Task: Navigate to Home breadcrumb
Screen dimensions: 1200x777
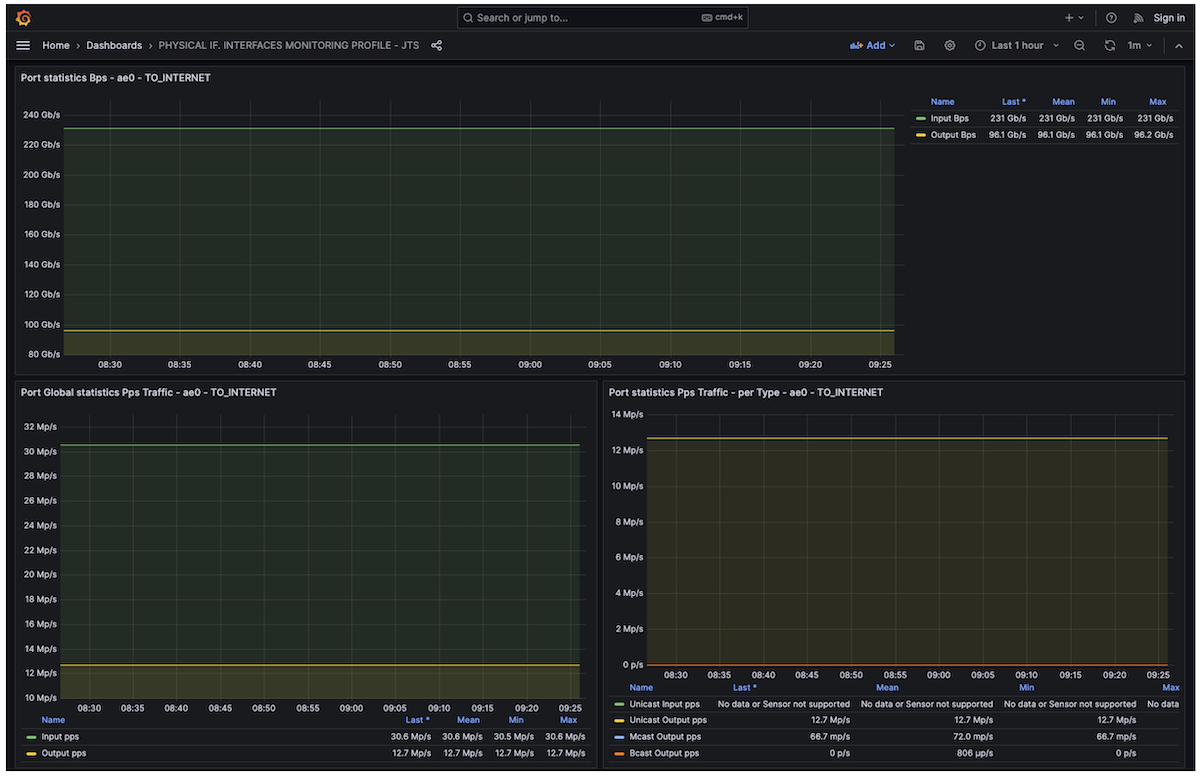Action: tap(55, 45)
